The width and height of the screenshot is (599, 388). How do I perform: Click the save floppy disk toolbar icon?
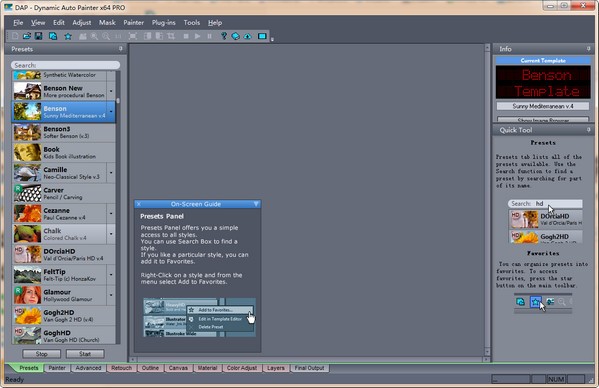[x=39, y=36]
